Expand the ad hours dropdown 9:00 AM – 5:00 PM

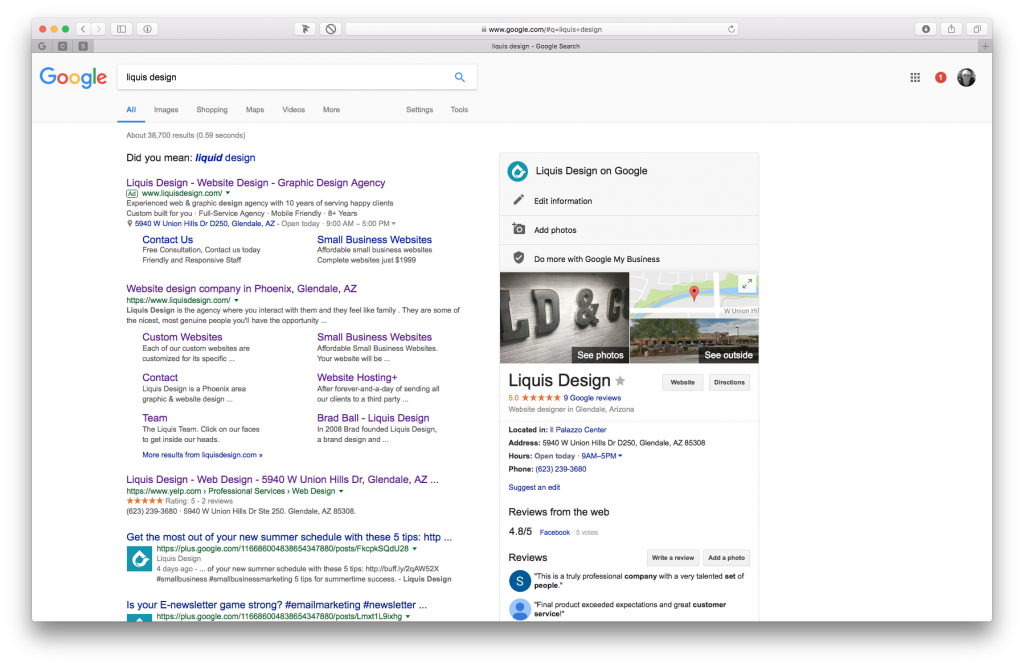pyautogui.click(x=393, y=223)
